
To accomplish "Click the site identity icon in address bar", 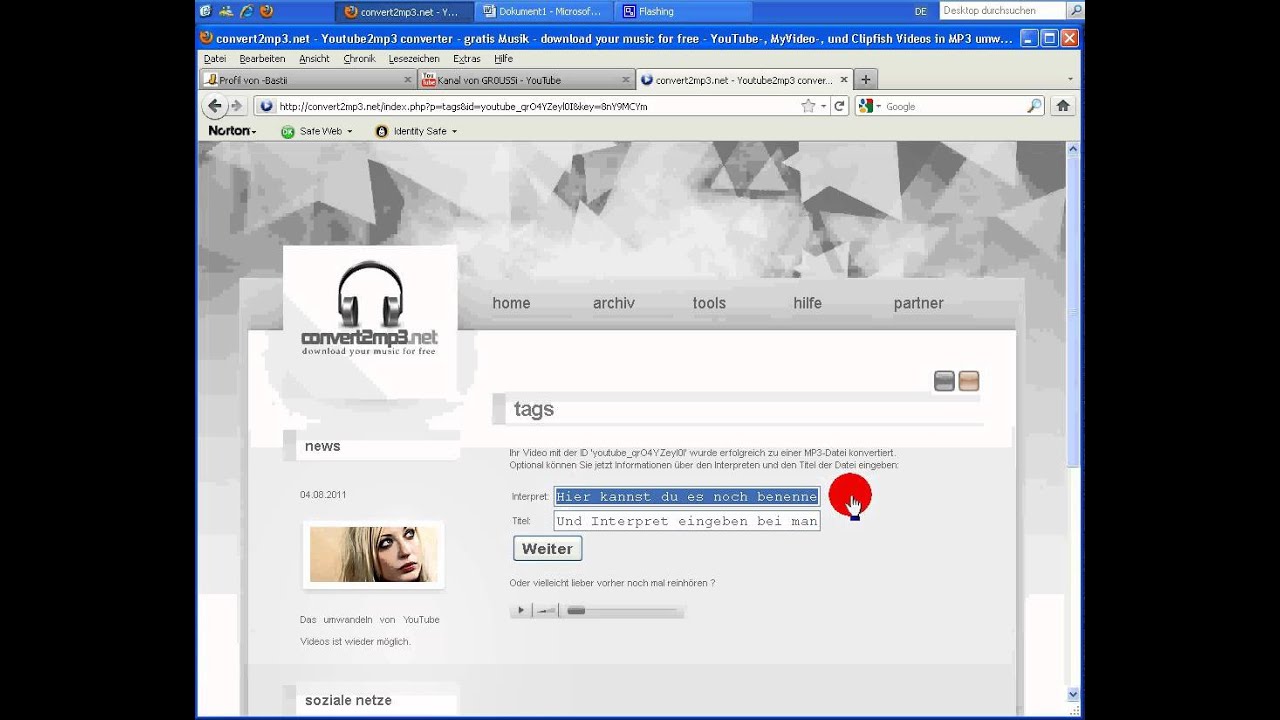I will (267, 106).
